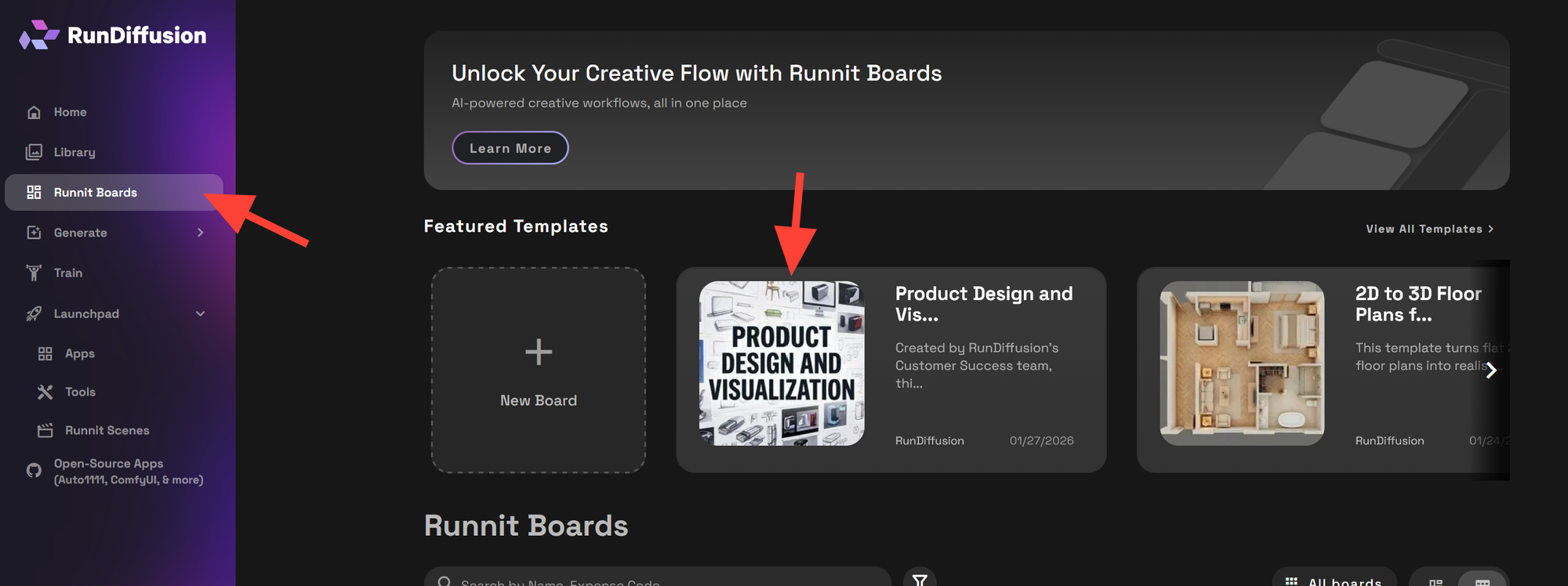1568x586 pixels.
Task: Open View All Templates link
Action: [1428, 229]
